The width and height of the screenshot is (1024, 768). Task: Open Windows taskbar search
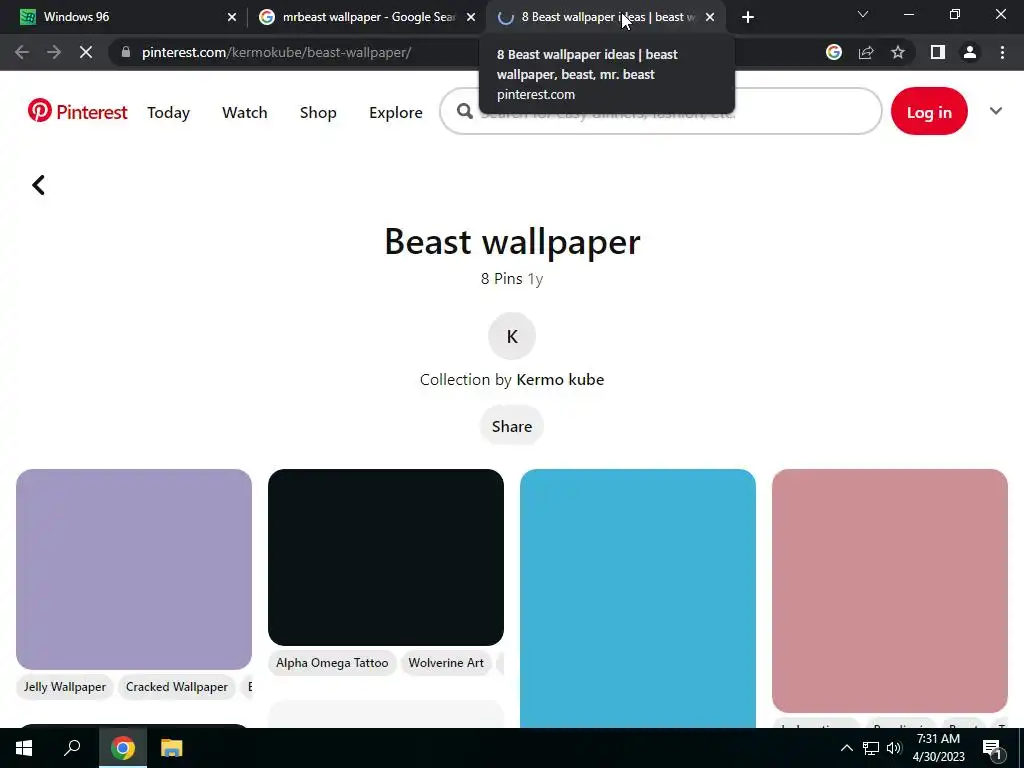(x=72, y=748)
